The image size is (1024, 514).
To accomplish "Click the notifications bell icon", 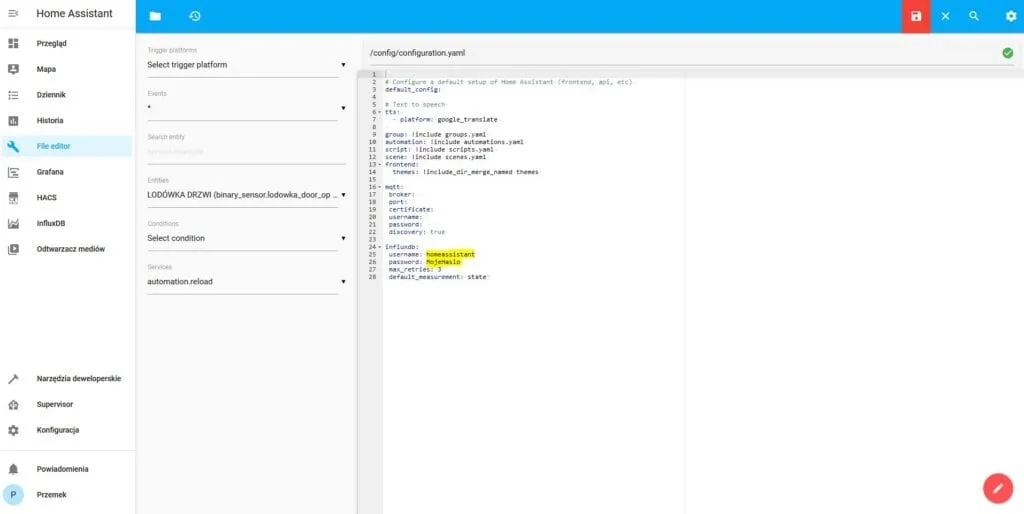I will coord(13,469).
